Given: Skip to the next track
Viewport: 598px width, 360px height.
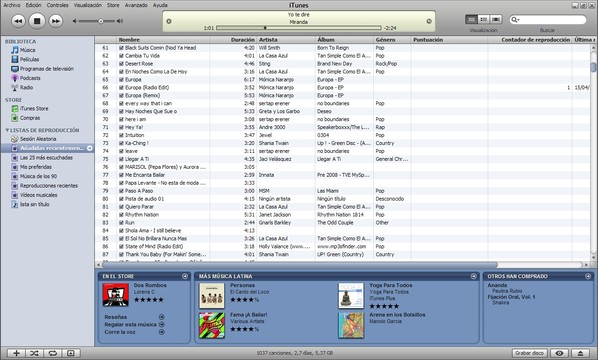Looking at the screenshot, I should click(x=56, y=21).
